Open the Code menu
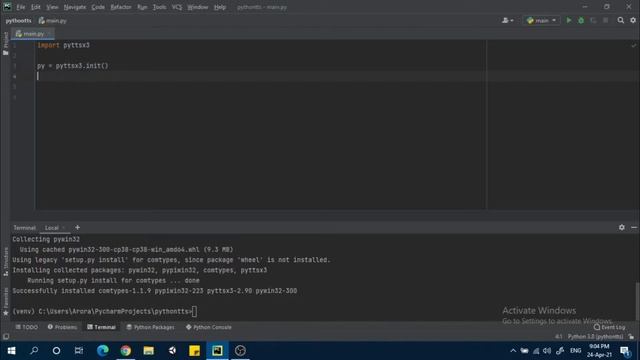Image resolution: width=640 pixels, height=360 pixels. click(x=98, y=7)
